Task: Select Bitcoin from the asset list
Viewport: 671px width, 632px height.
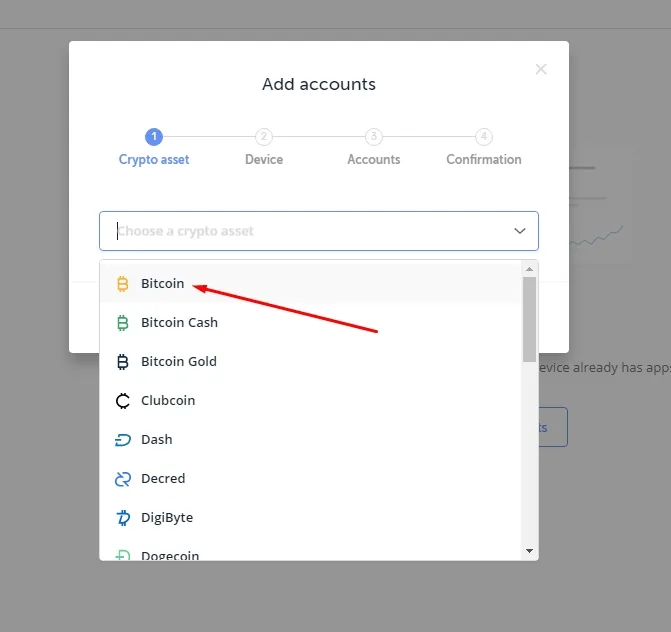Action: tap(311, 284)
